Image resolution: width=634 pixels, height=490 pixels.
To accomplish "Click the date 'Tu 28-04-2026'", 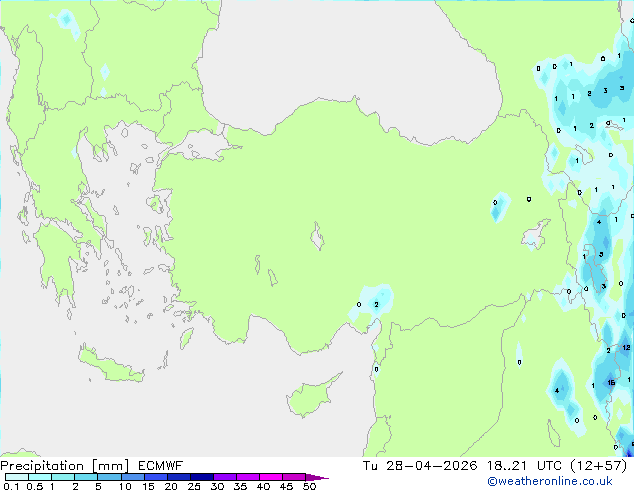I will click(x=420, y=466).
